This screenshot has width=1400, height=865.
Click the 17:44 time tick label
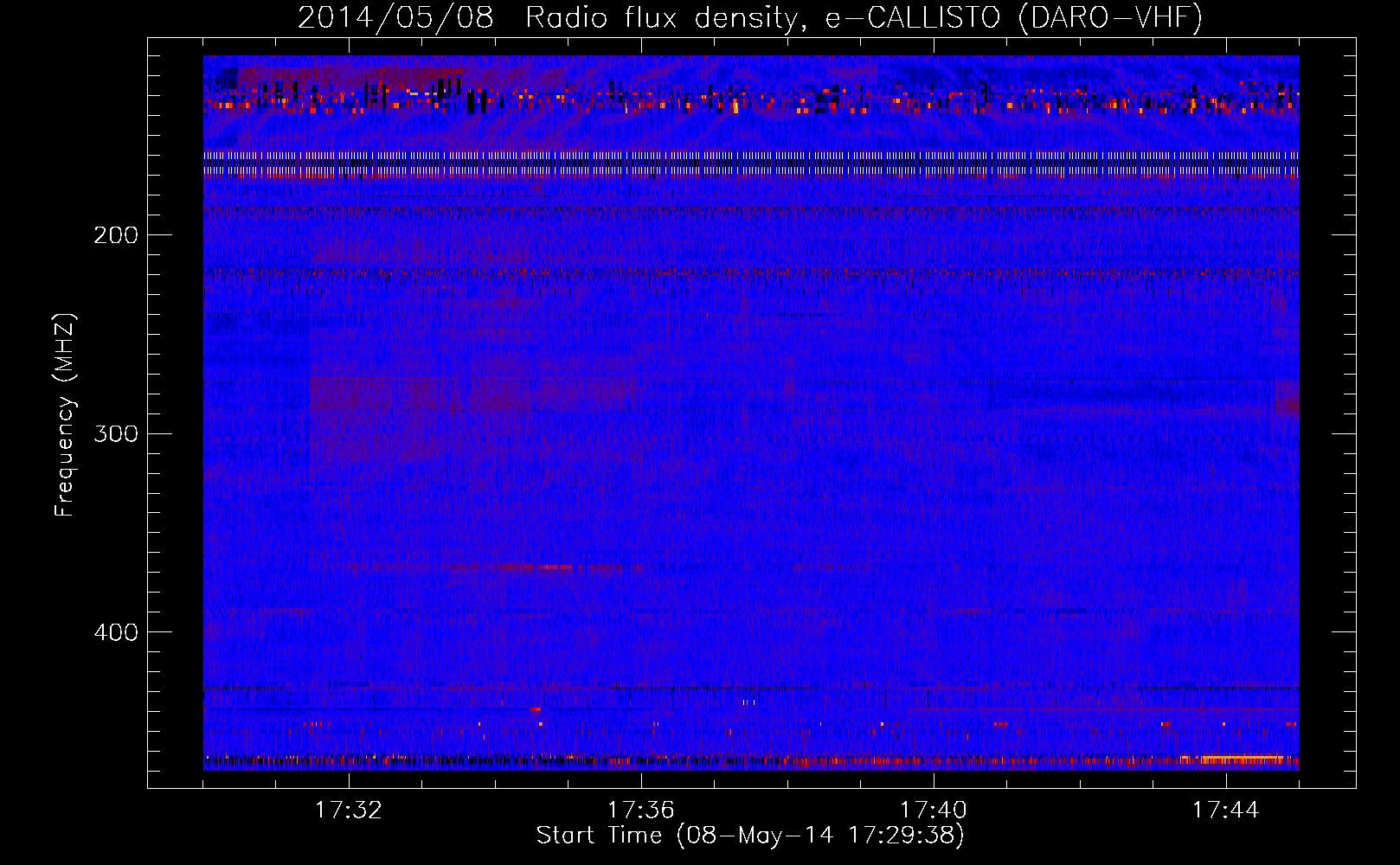click(1226, 811)
